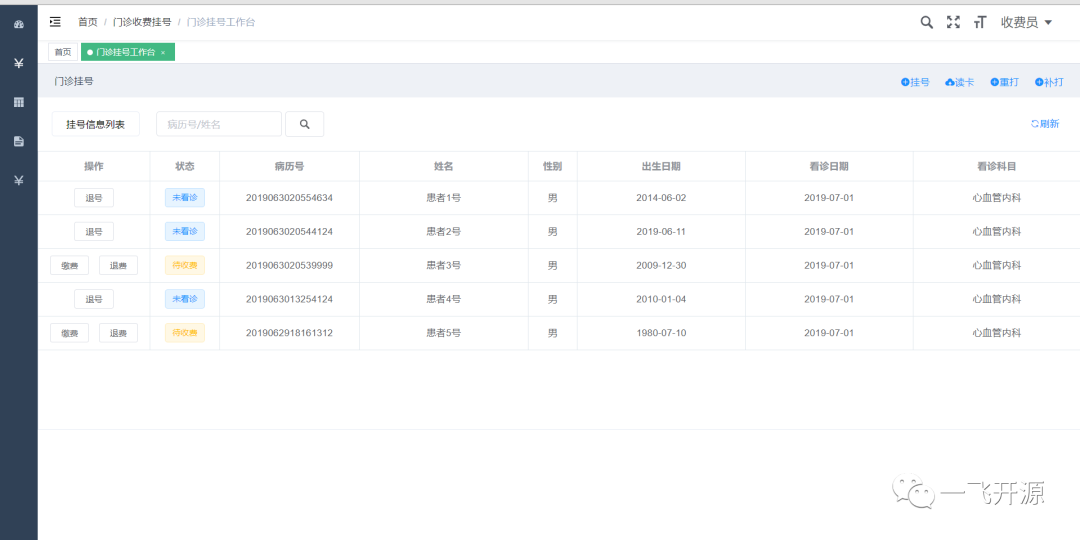
Task: Open the font size icon in header
Action: point(980,22)
